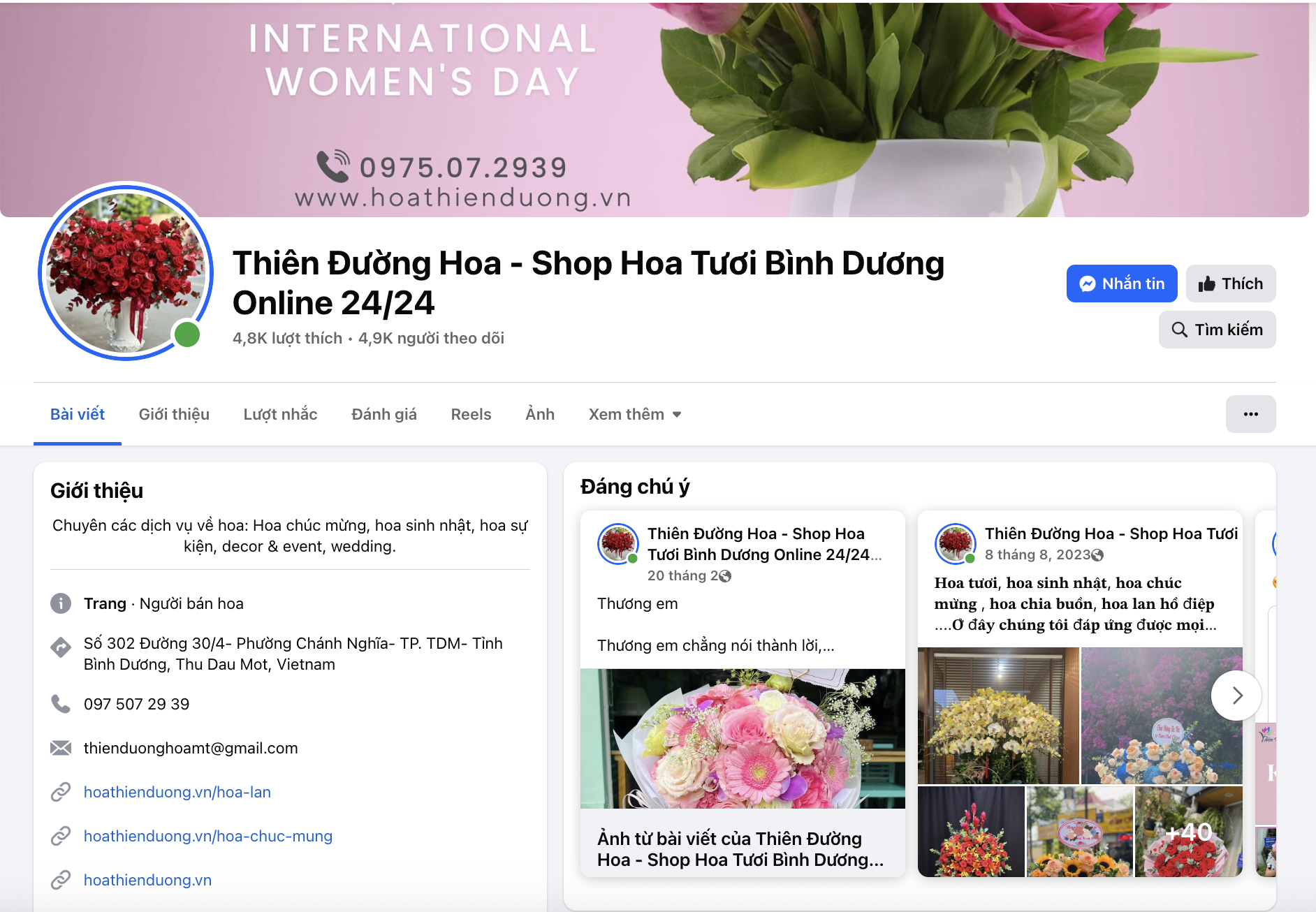Click the envelope email icon

[x=61, y=748]
